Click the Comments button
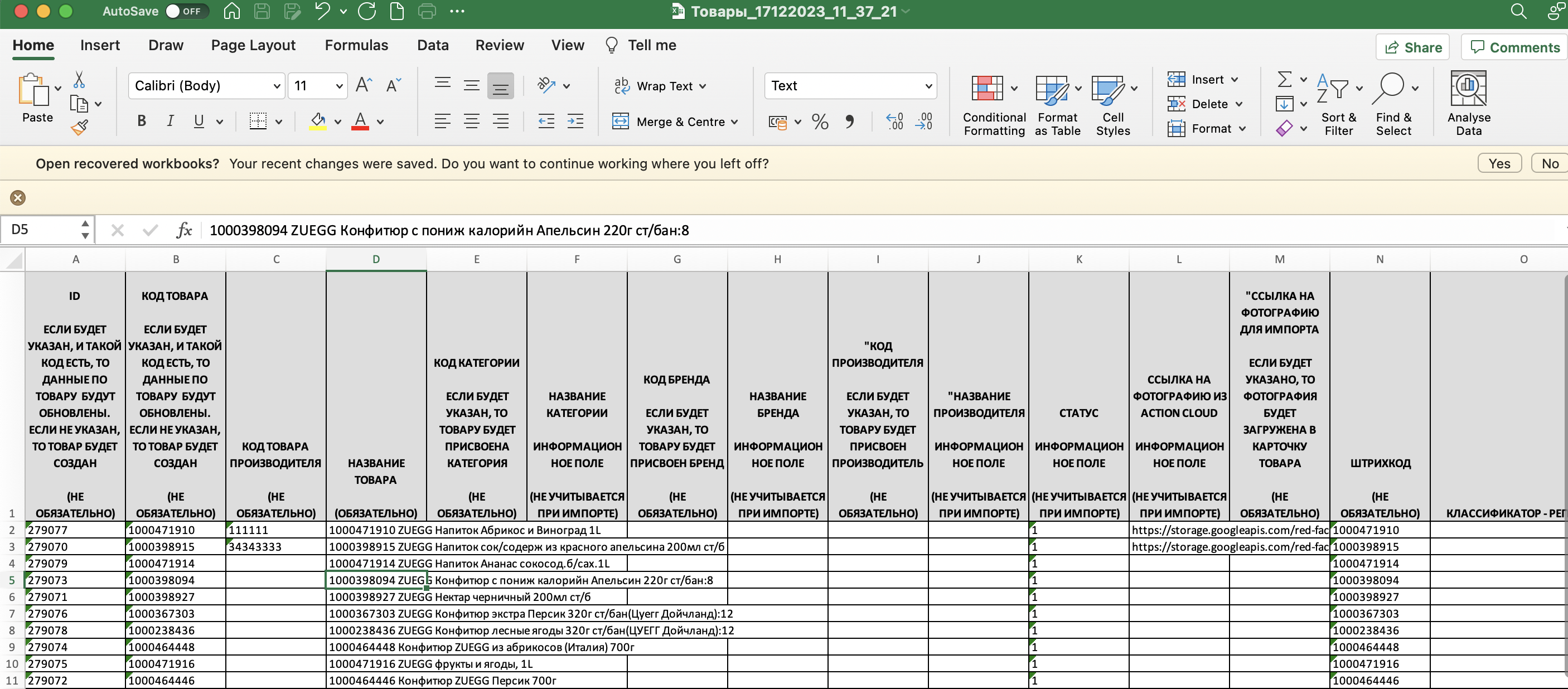 pyautogui.click(x=1515, y=47)
